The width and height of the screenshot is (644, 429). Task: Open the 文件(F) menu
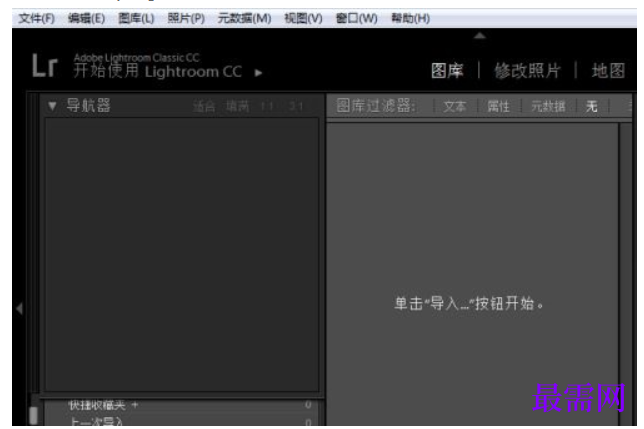(x=37, y=18)
